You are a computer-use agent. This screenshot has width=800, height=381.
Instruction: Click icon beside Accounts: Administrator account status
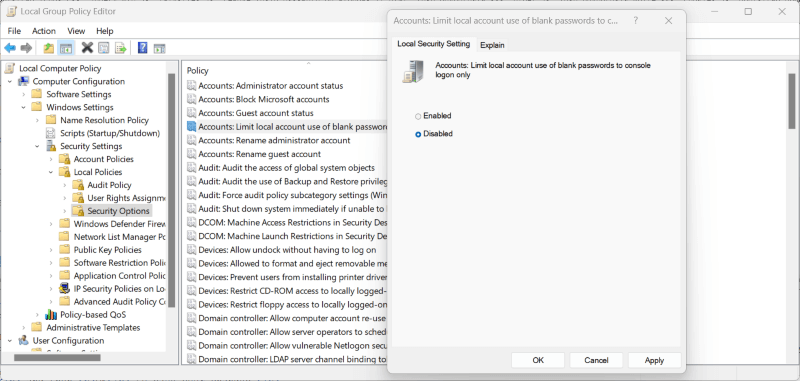pos(191,86)
